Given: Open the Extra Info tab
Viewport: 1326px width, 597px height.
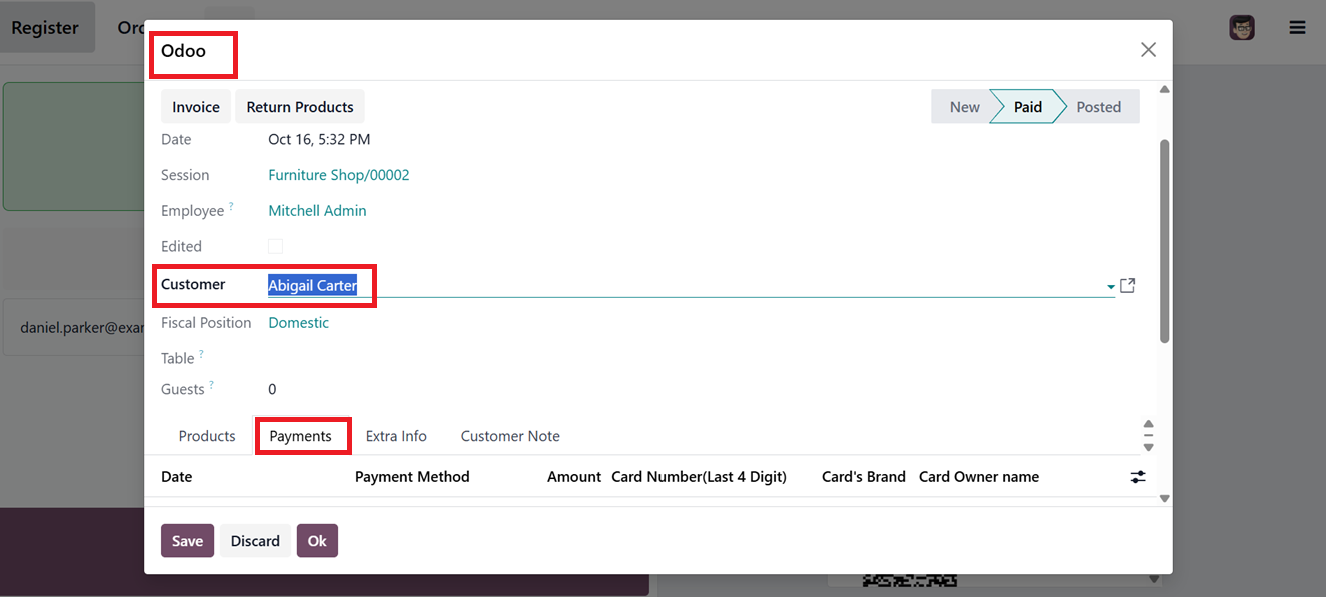Looking at the screenshot, I should pos(396,436).
